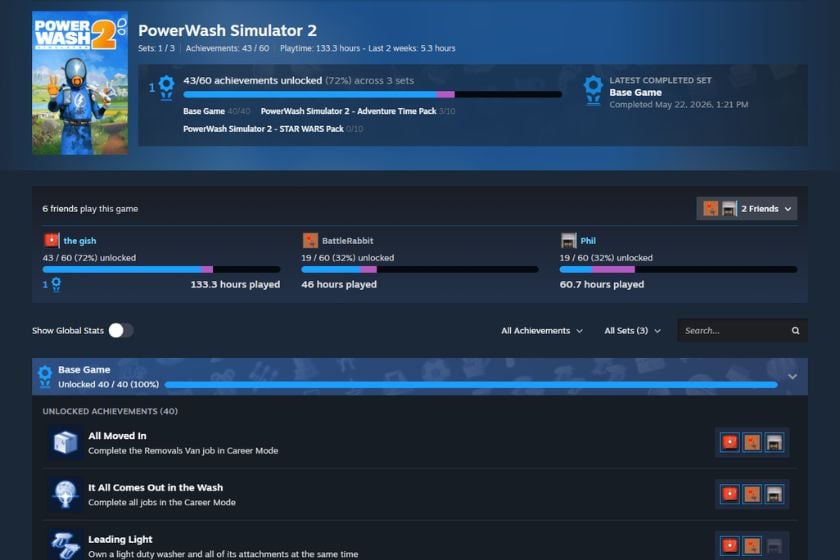Open BattleRabbit's profile name
This screenshot has width=840, height=560.
[348, 241]
